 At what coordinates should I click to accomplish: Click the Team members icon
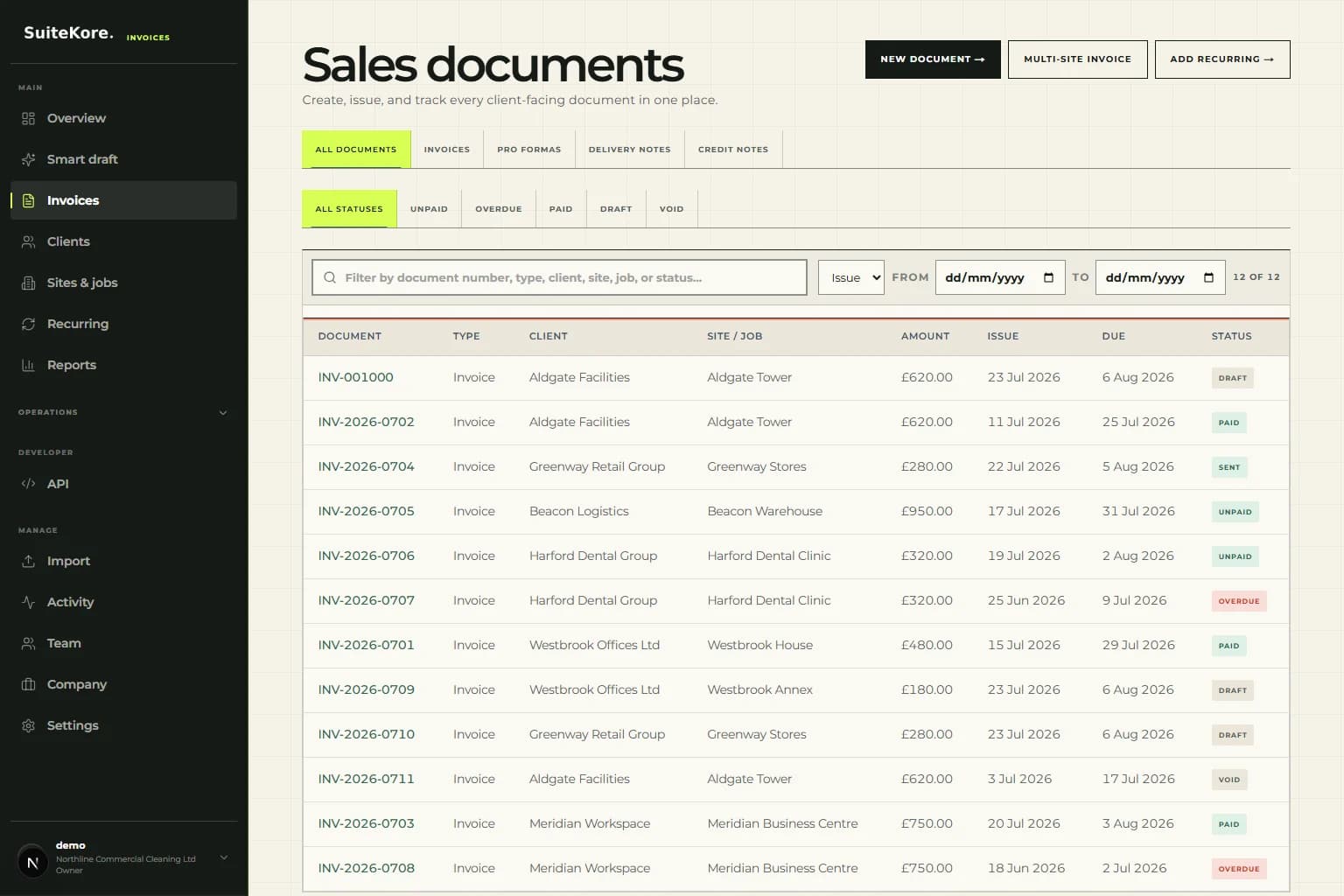point(28,643)
